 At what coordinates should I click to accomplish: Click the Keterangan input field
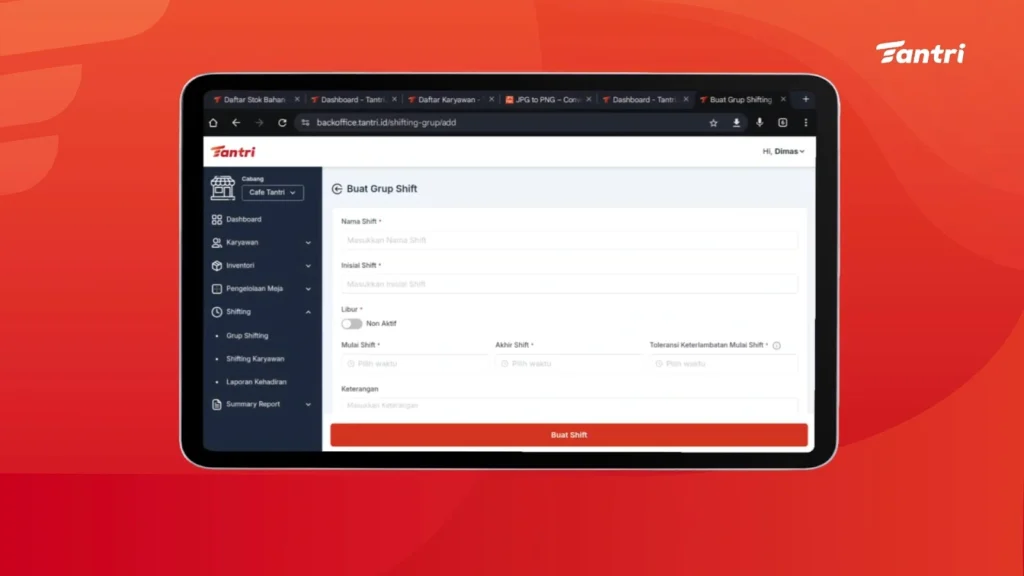coord(569,405)
